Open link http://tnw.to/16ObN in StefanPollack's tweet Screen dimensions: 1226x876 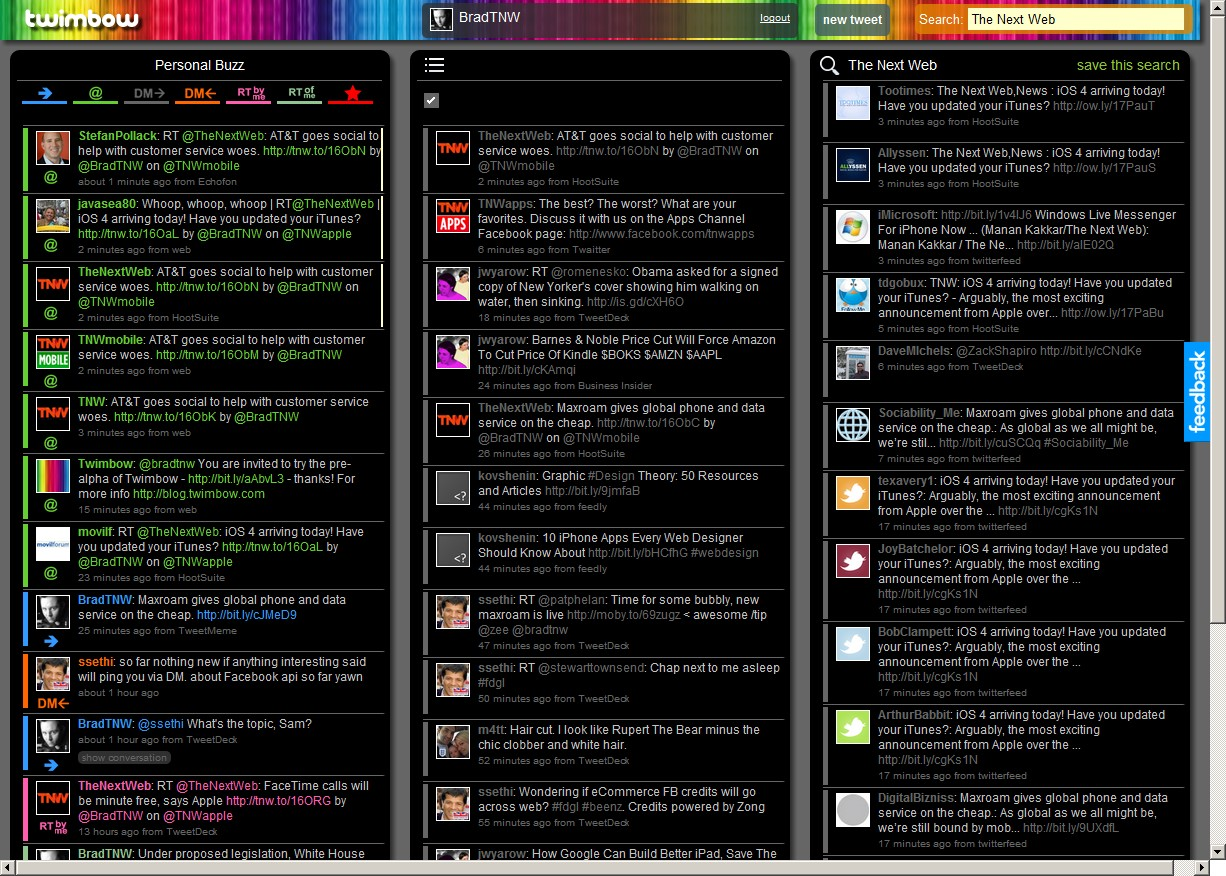point(312,151)
